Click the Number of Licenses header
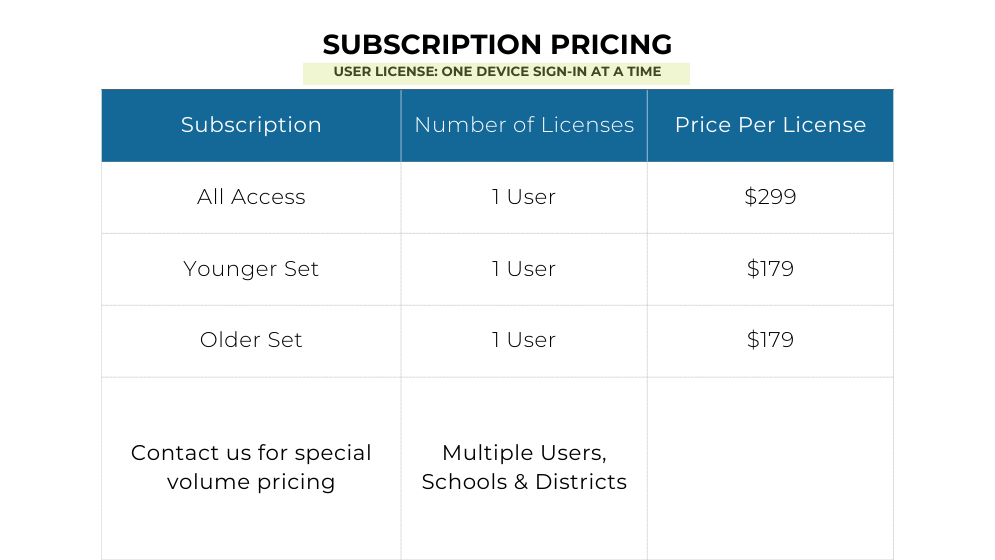The image size is (995, 560). 524,125
